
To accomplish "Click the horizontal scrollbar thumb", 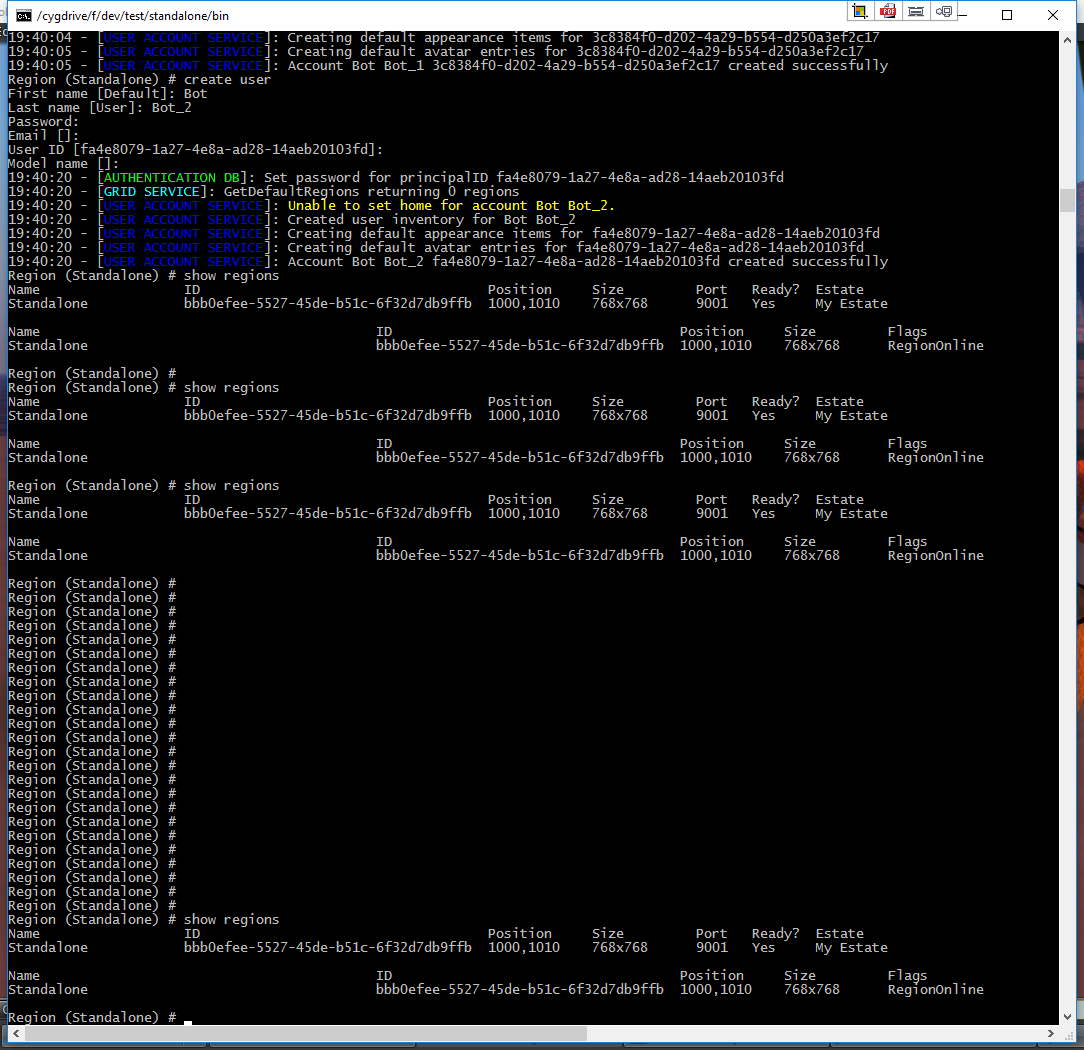I will click(306, 1033).
